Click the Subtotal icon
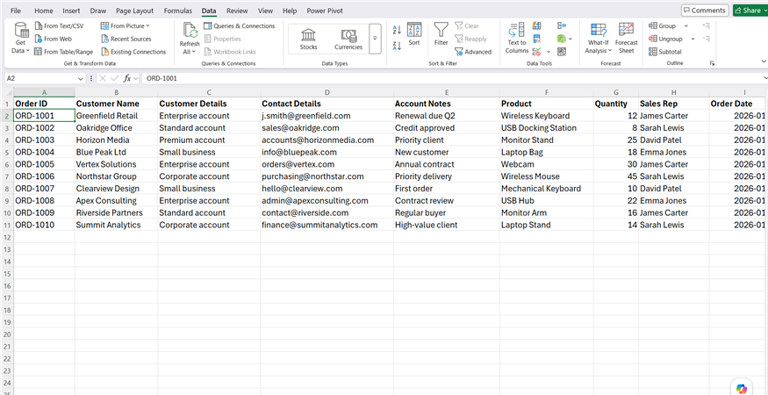The image size is (768, 395). pyautogui.click(x=665, y=51)
